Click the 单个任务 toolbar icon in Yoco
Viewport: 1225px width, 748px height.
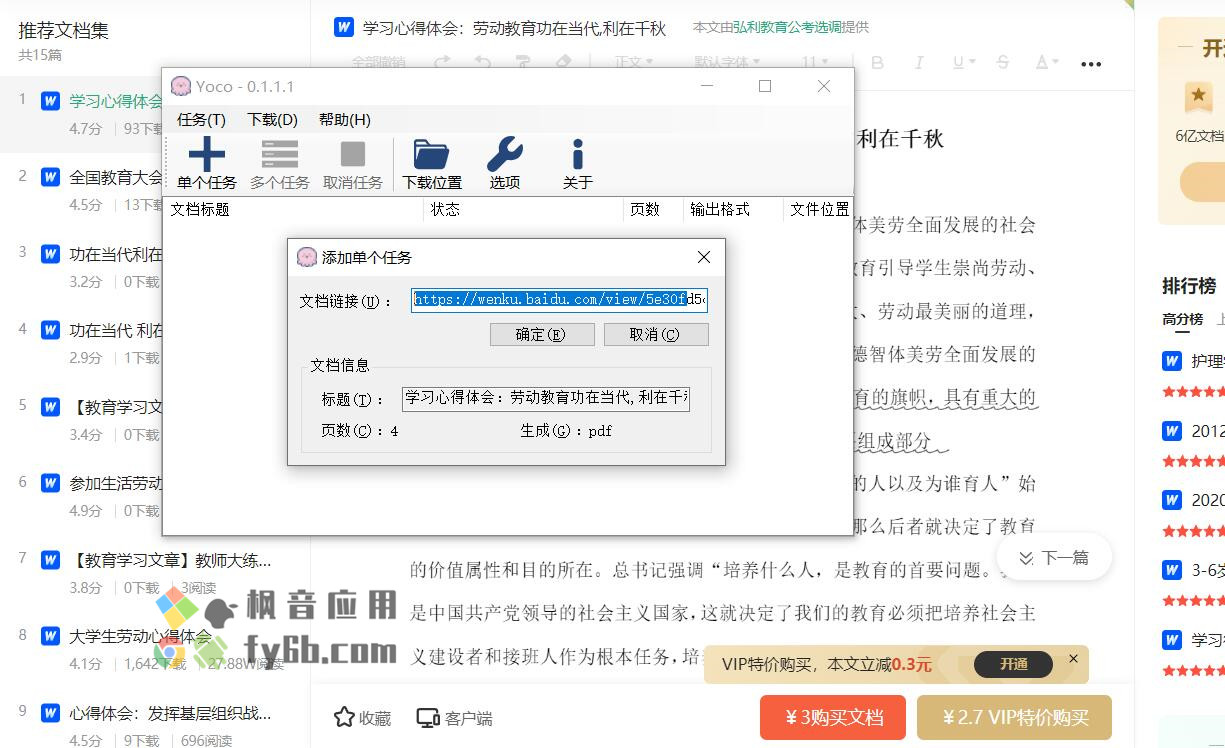tap(206, 156)
